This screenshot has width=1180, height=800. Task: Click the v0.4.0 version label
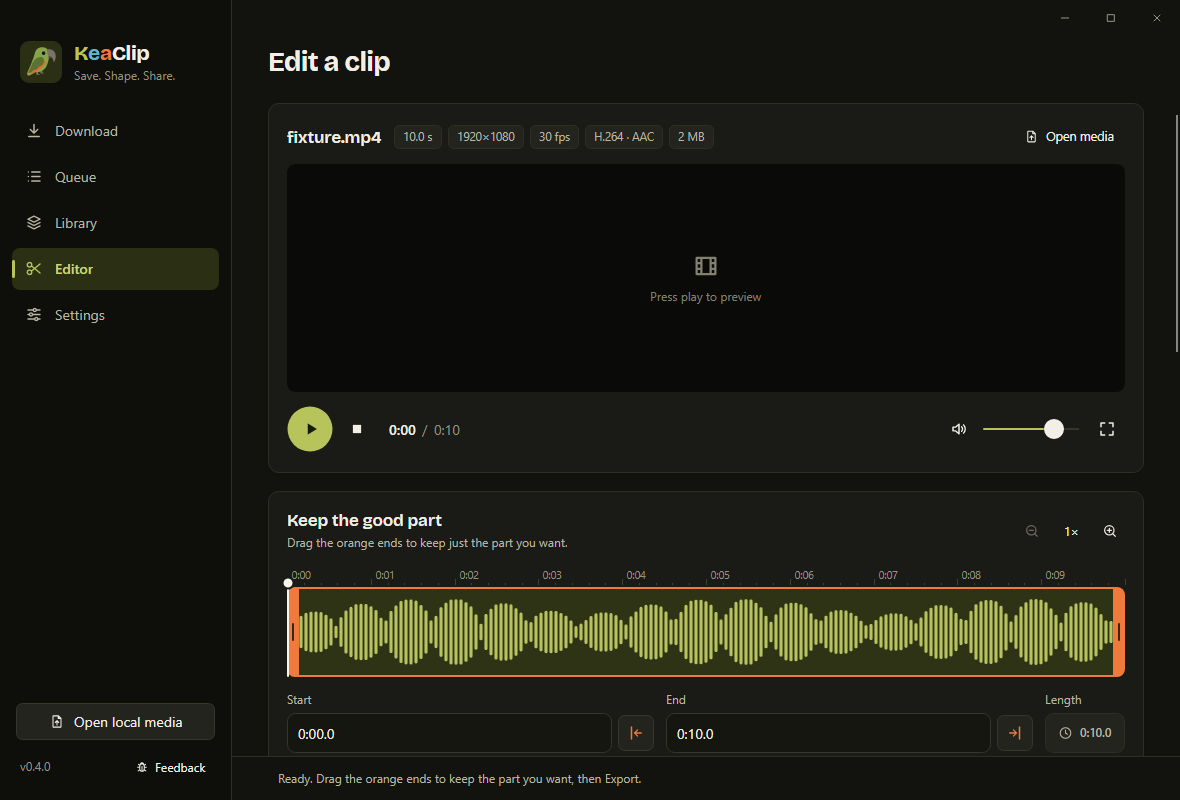pos(35,767)
